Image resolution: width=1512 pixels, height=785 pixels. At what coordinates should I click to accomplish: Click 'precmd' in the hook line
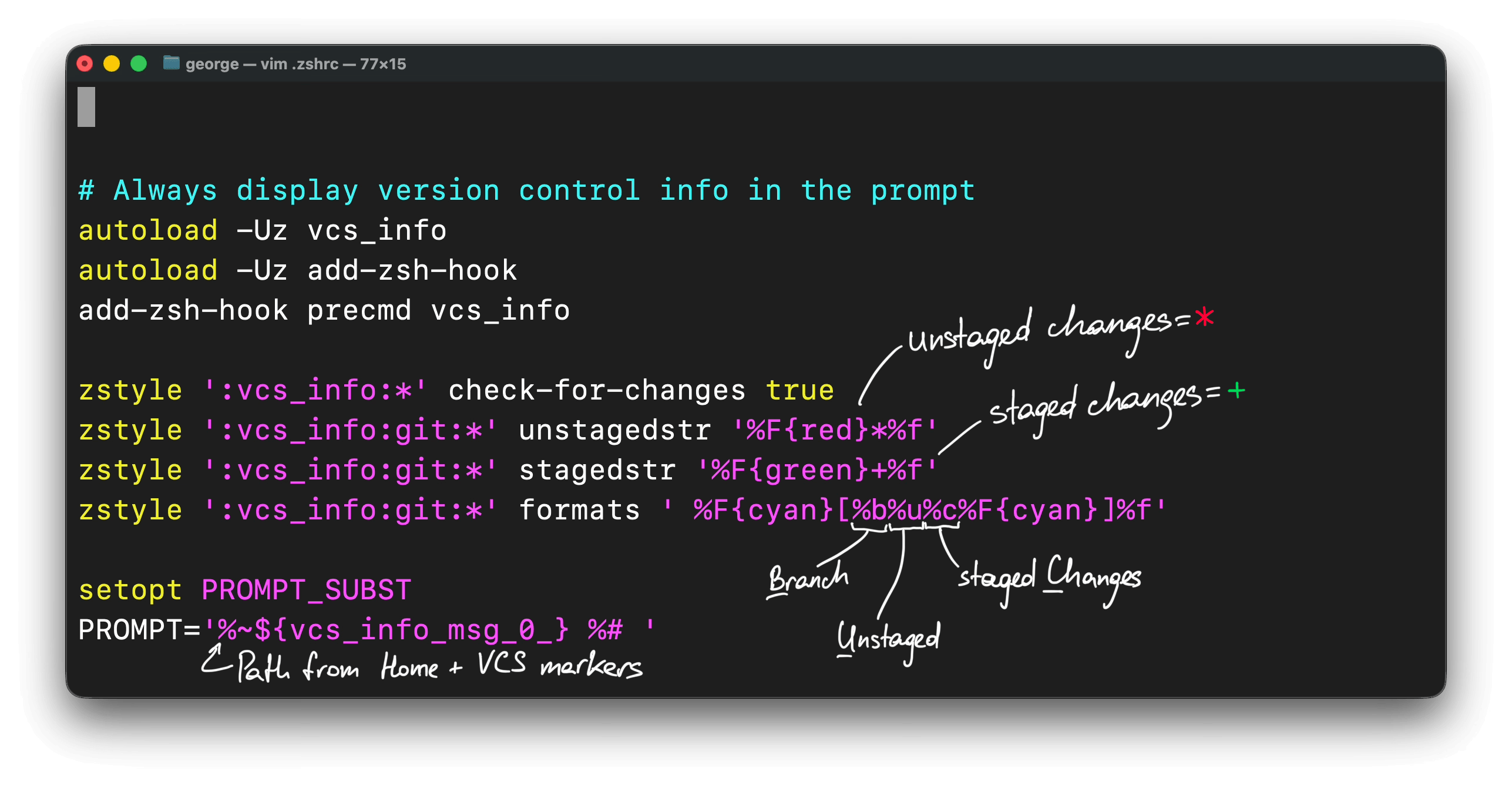[x=359, y=310]
